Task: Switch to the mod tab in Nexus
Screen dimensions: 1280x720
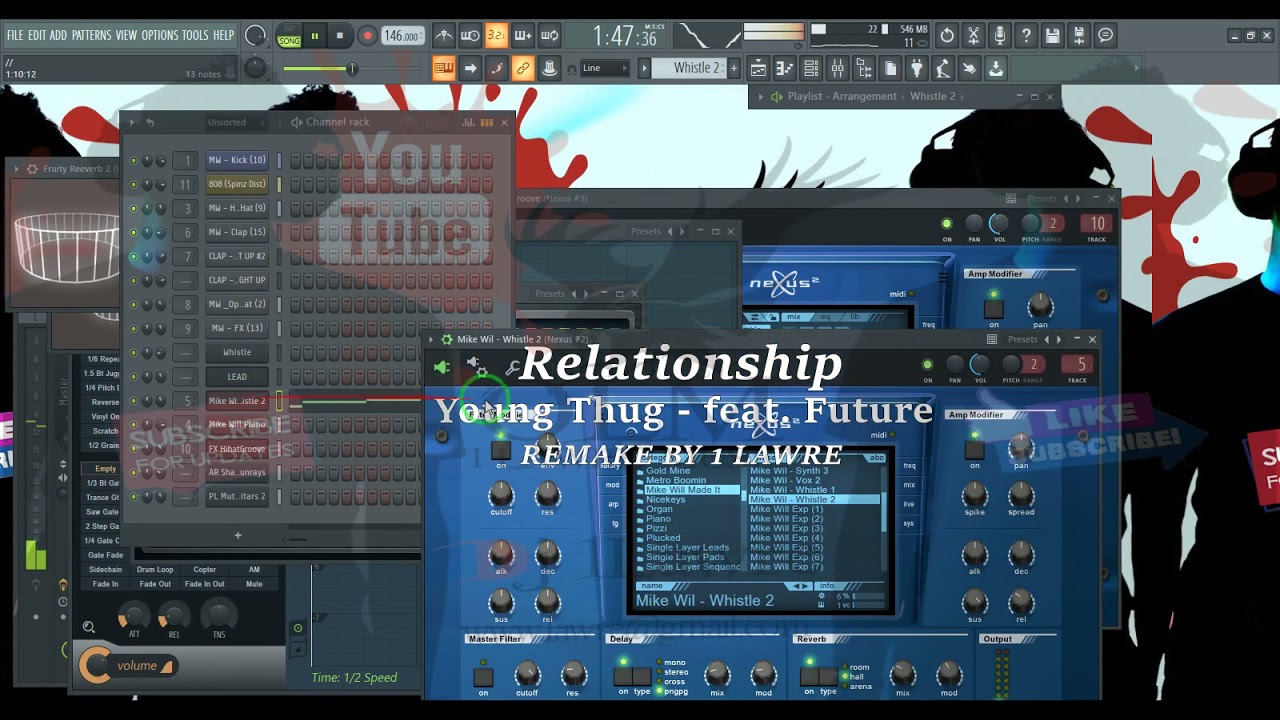Action: coord(613,485)
